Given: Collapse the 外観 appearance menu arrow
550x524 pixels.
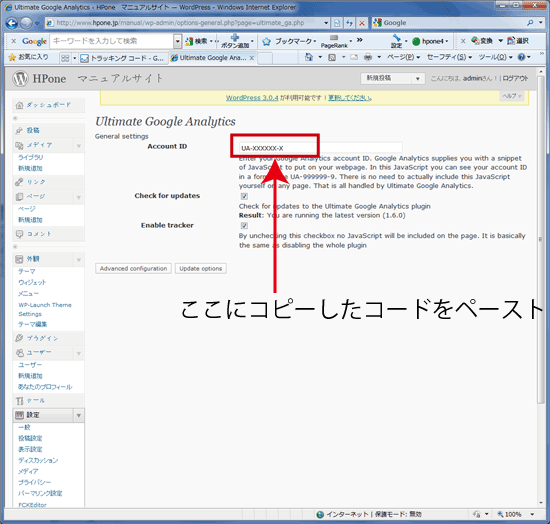Looking at the screenshot, I should [79, 260].
